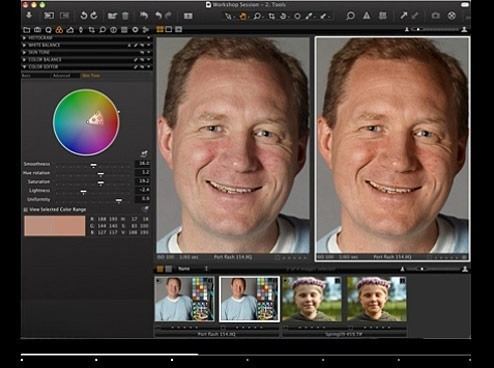Click the skin tone selection on color wheel
This screenshot has height=368, width=494.
(x=96, y=119)
